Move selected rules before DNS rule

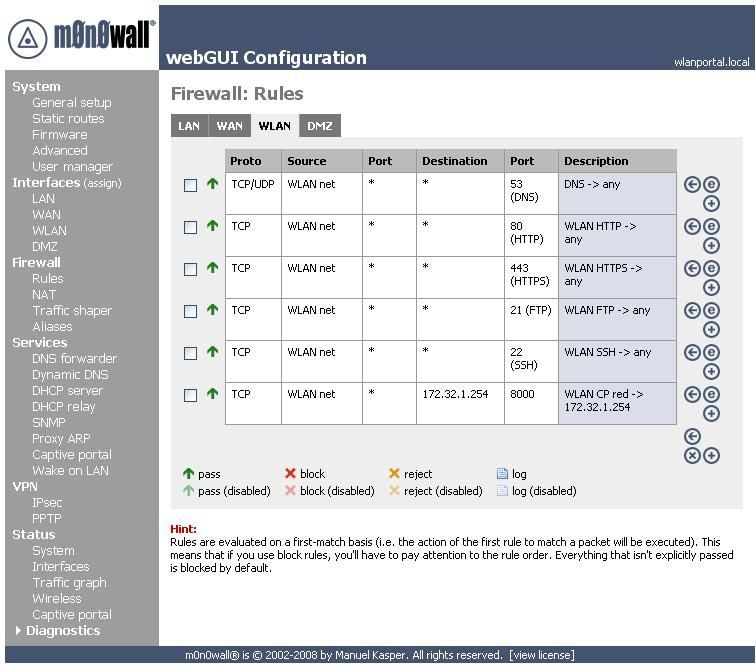click(x=692, y=184)
